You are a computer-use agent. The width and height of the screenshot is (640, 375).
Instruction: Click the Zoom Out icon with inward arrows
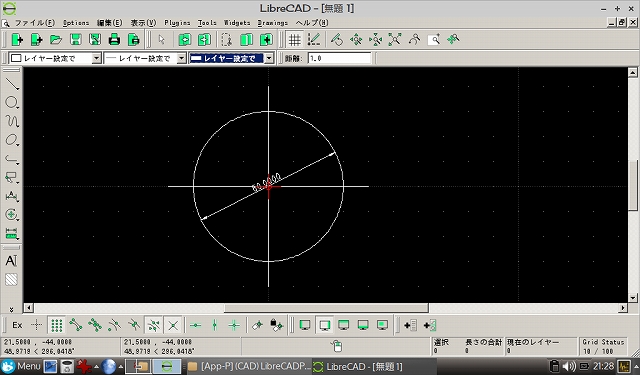pyautogui.click(x=375, y=40)
